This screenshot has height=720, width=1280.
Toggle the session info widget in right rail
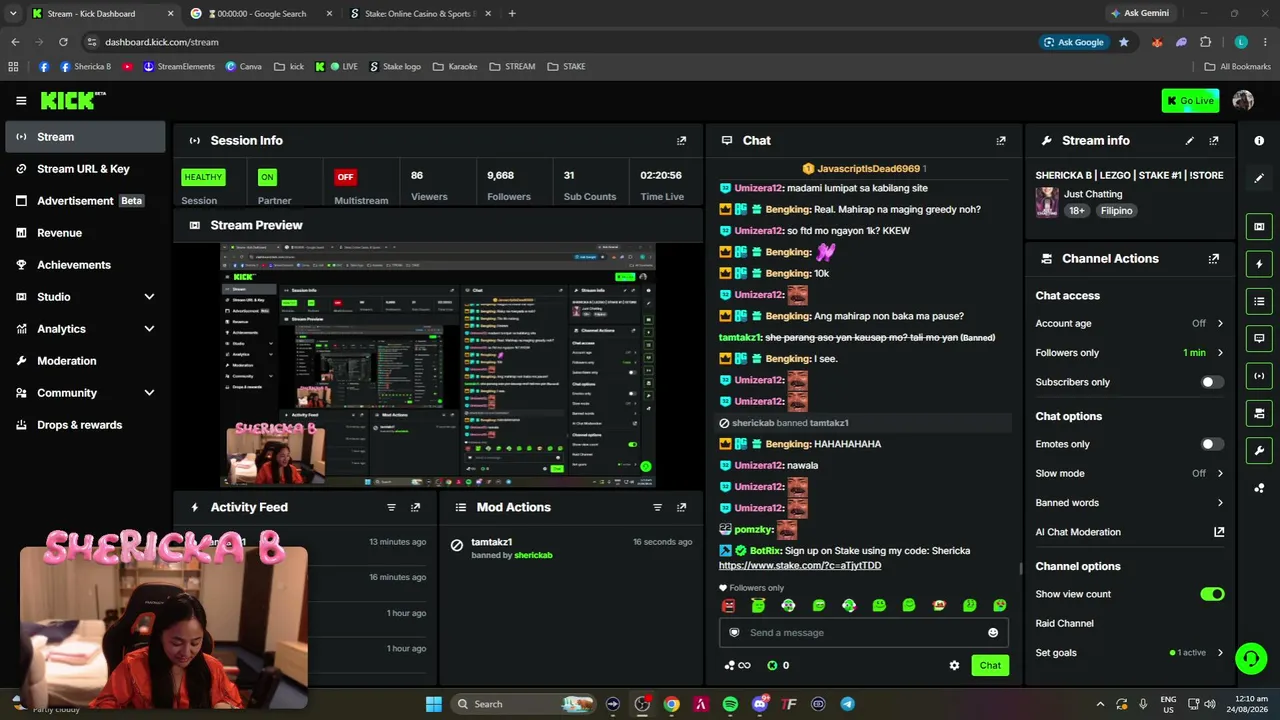click(x=1259, y=376)
